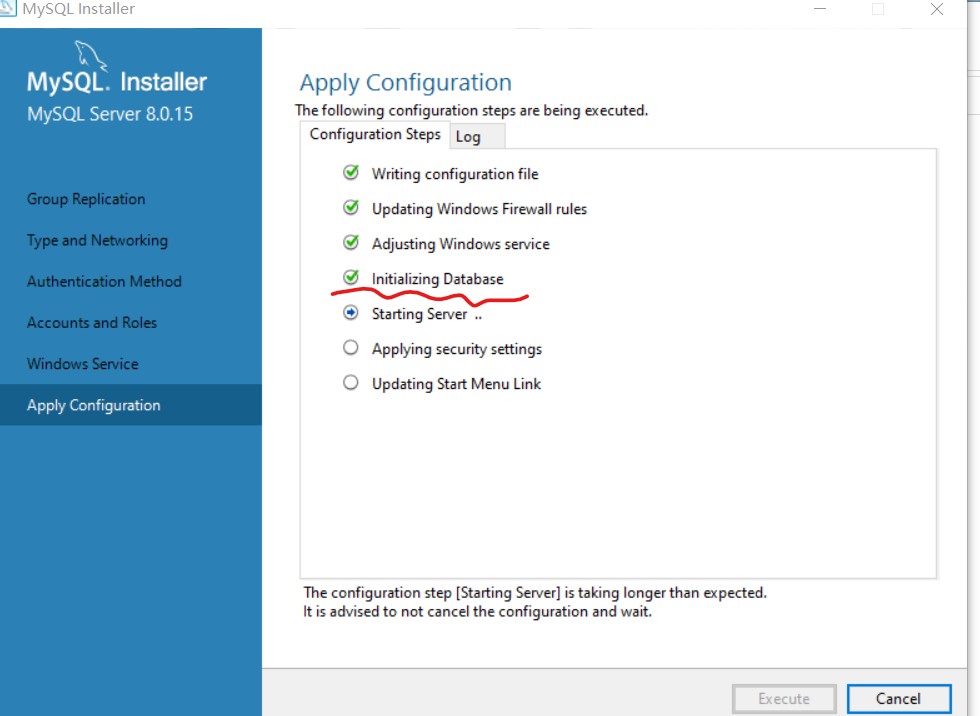
Task: Click 'The following configuration steps' description
Action: click(472, 111)
